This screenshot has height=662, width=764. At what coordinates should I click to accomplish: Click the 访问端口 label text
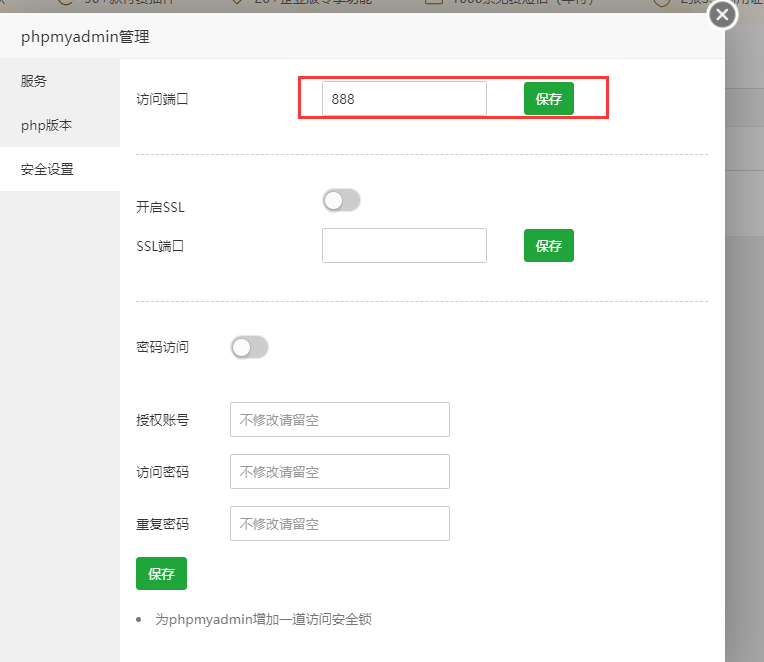[162, 99]
